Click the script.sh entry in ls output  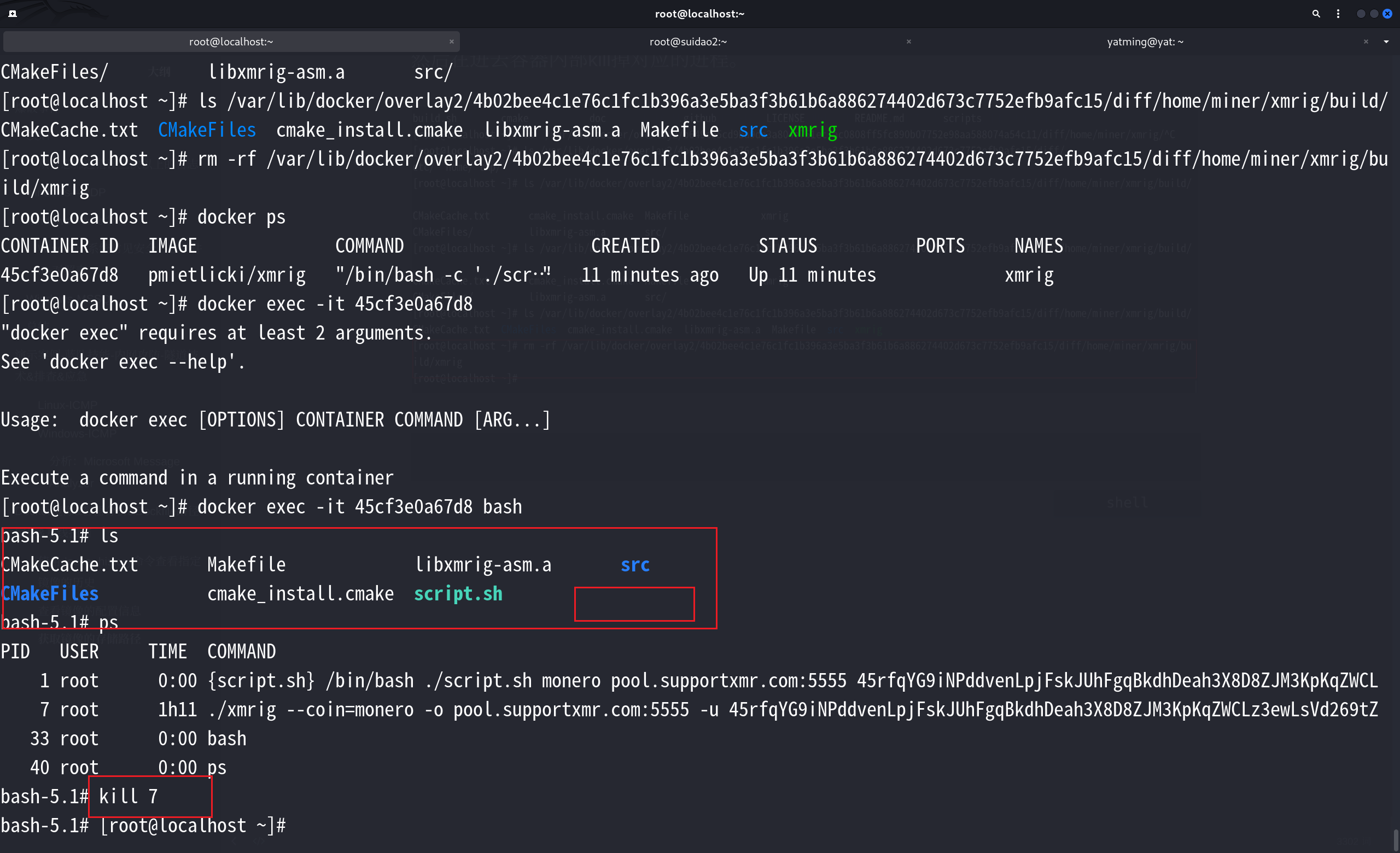(x=458, y=593)
